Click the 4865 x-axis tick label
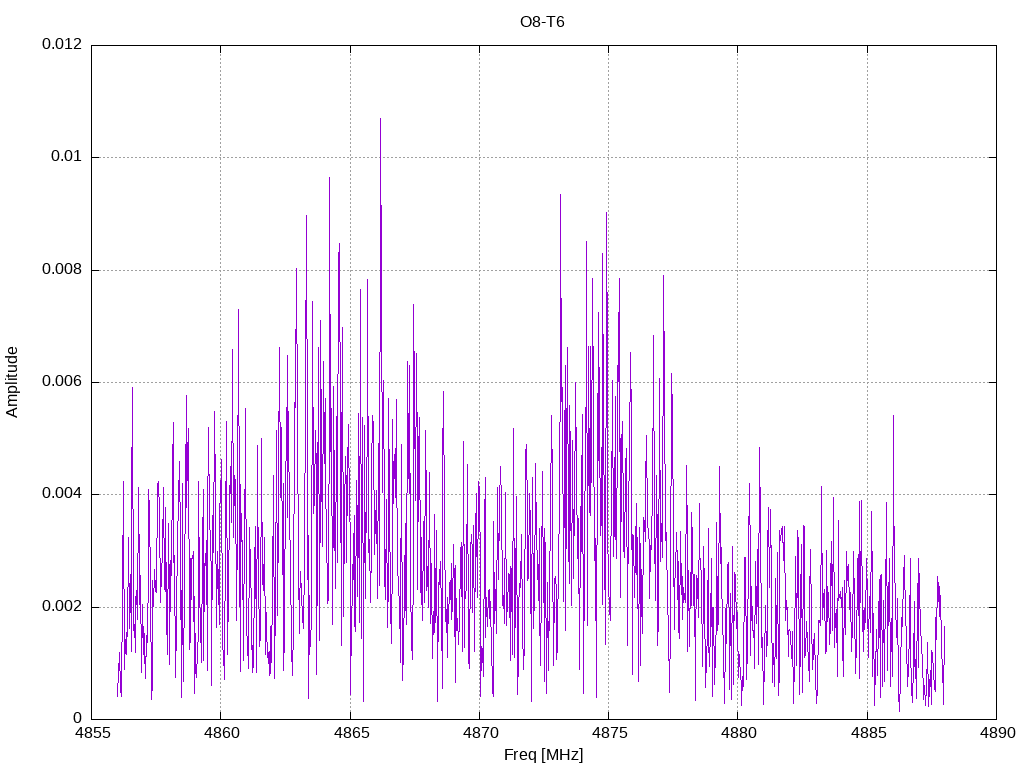Screen dimensions: 1024x768 tap(351, 733)
